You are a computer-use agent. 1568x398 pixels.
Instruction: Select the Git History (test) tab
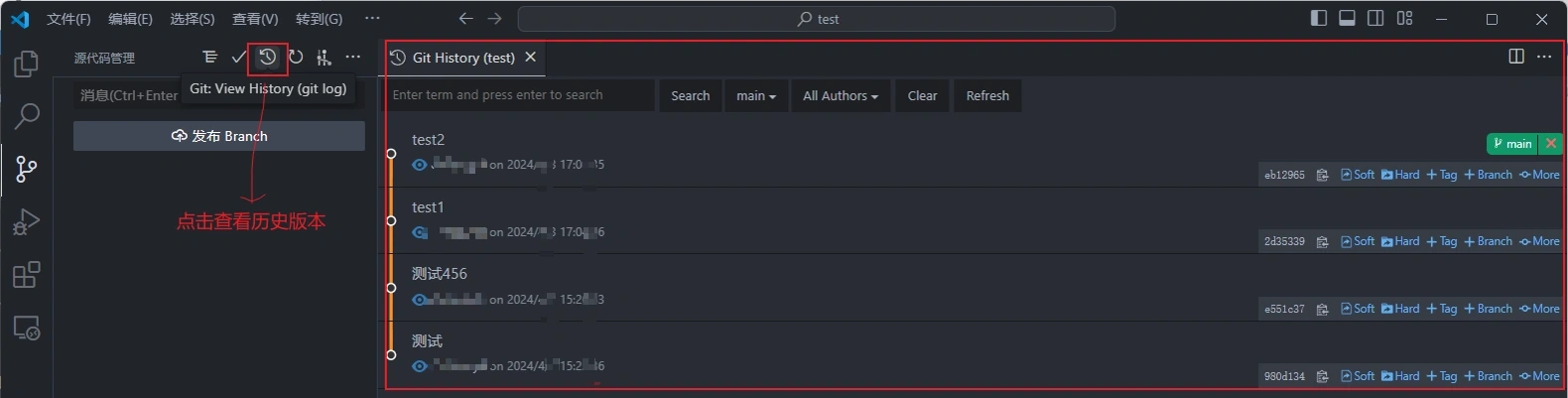pyautogui.click(x=463, y=58)
